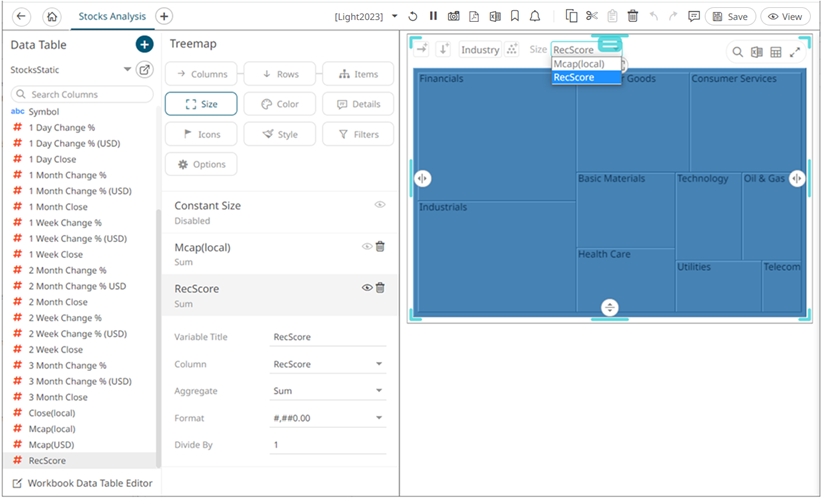Click the camera snapshot icon
The image size is (821, 498).
(x=453, y=16)
